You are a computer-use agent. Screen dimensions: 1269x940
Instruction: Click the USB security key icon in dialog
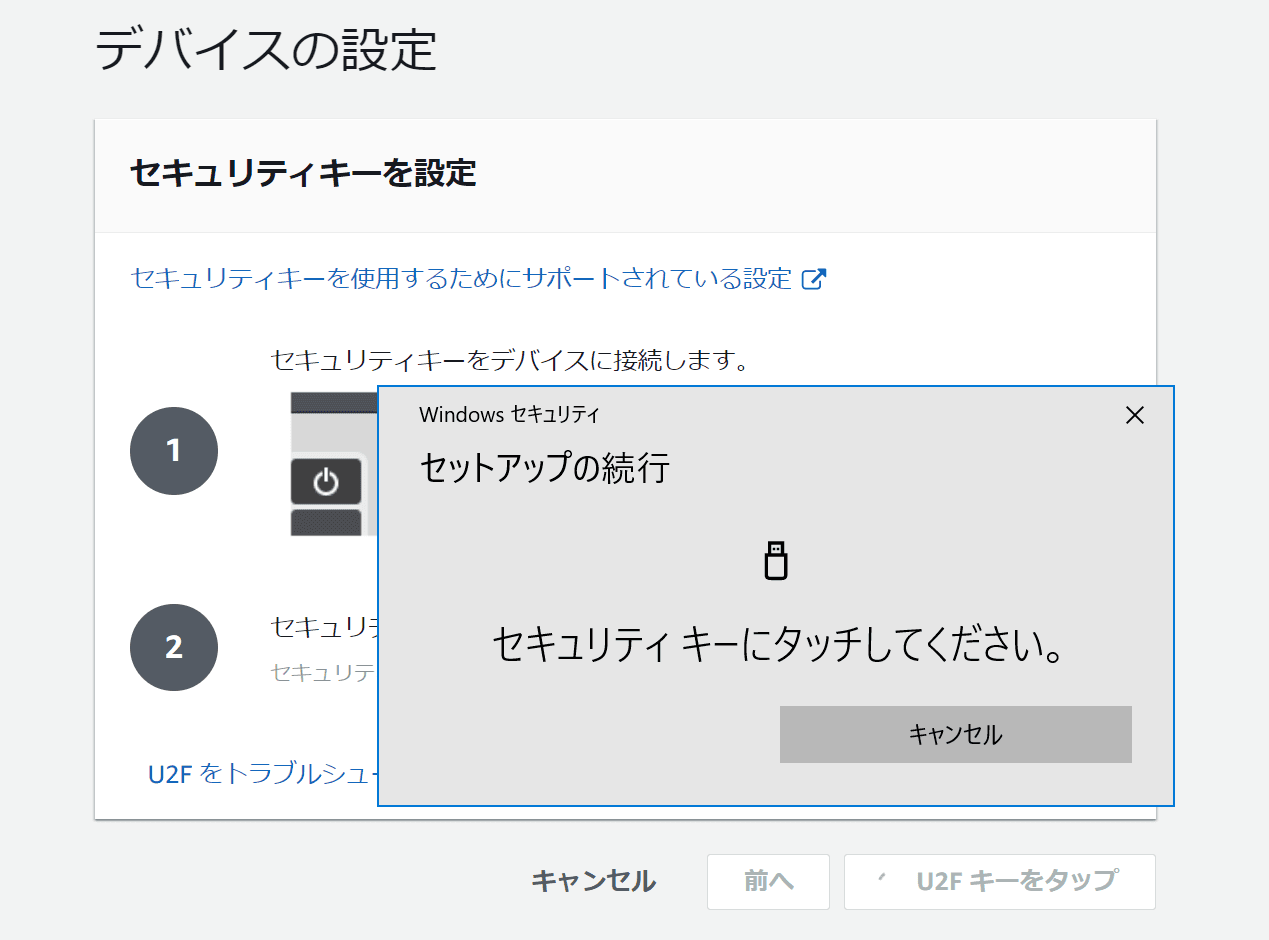coord(776,561)
